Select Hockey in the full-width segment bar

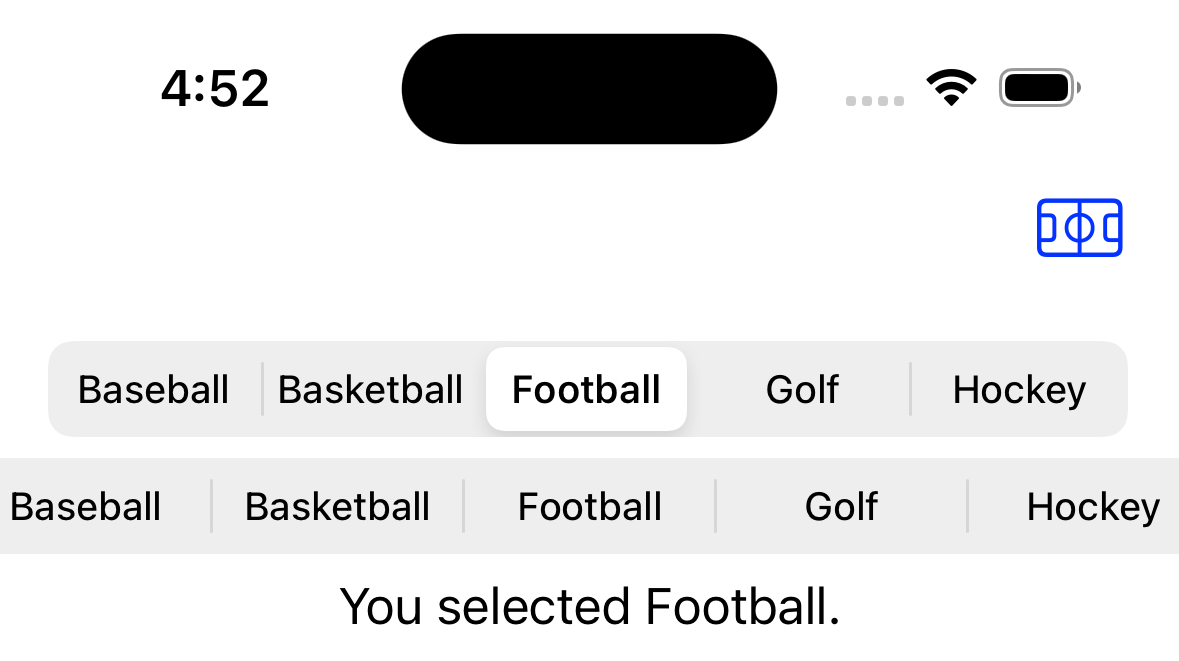click(x=1093, y=506)
